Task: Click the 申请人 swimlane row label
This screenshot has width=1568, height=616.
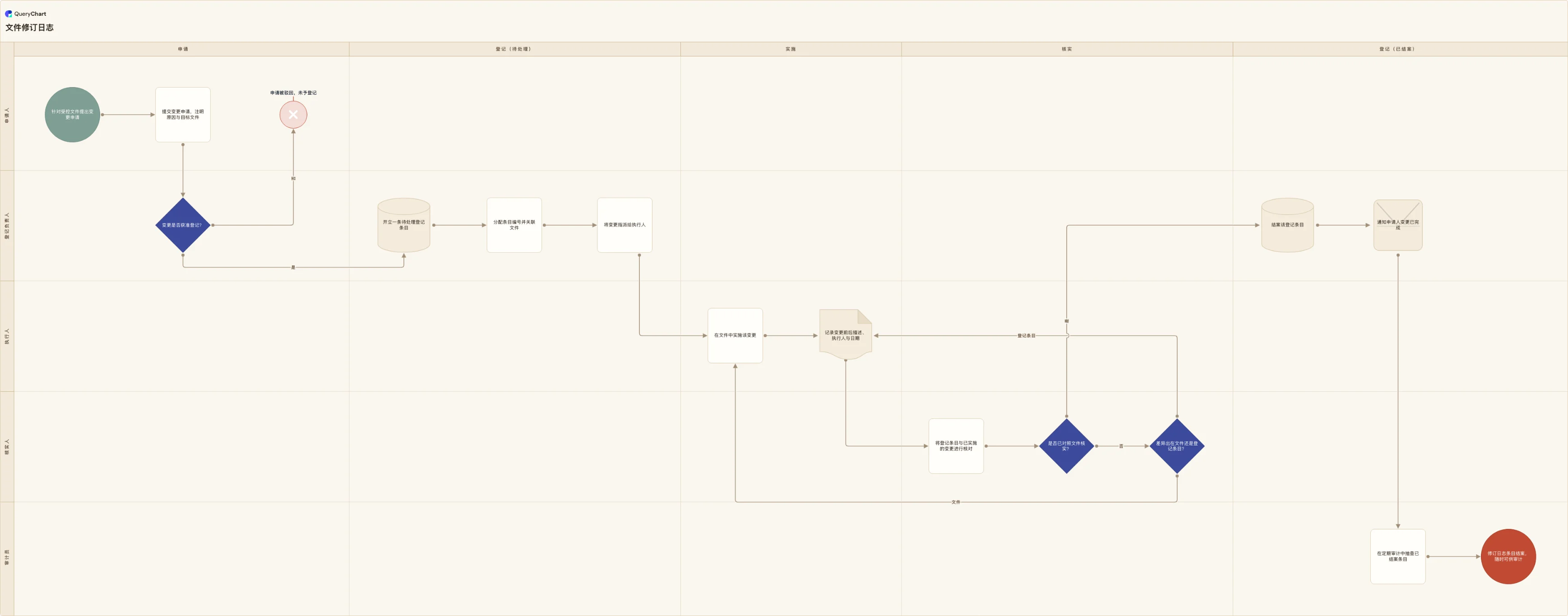Action: tap(7, 115)
